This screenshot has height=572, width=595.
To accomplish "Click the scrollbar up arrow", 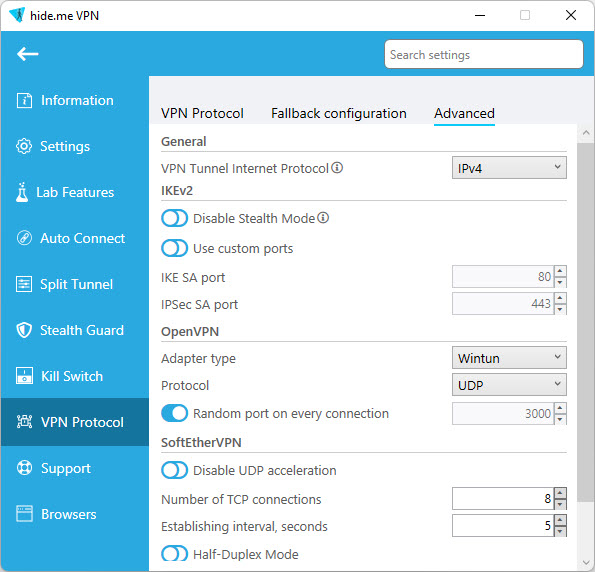I will tap(586, 132).
